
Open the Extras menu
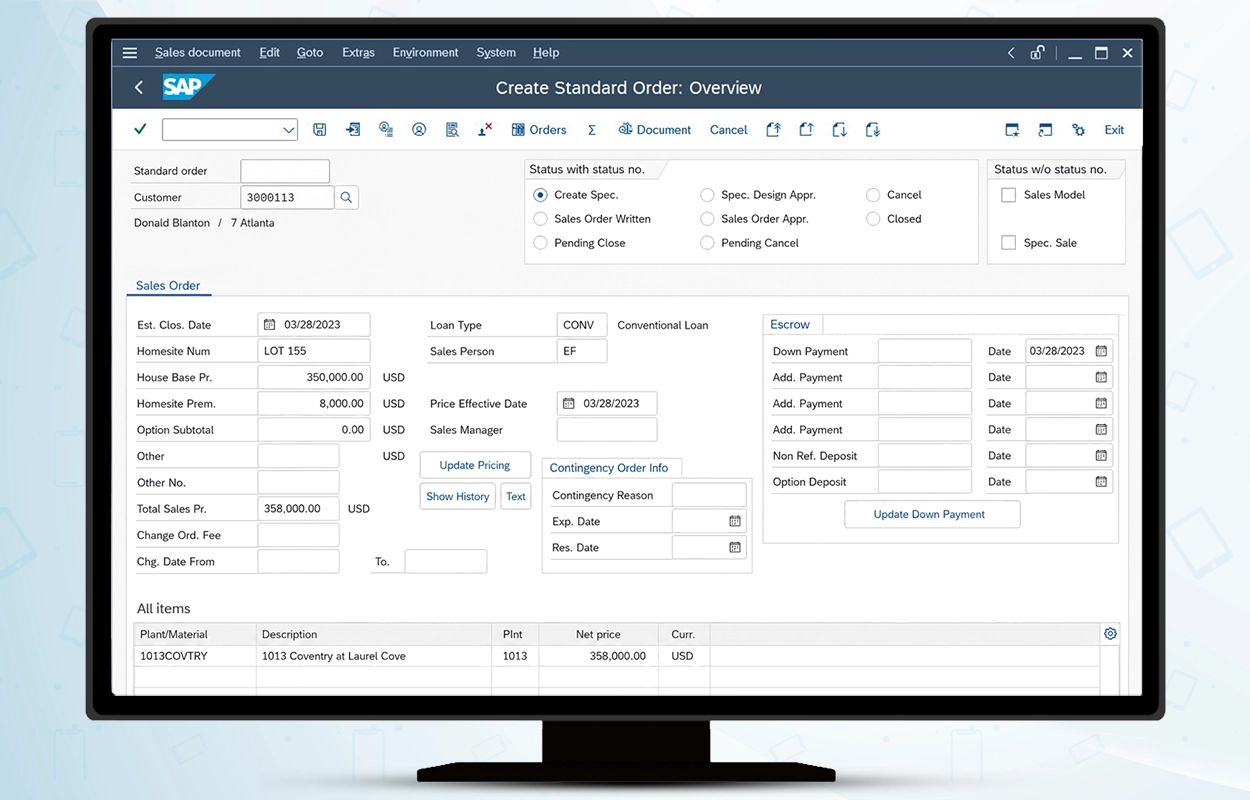pyautogui.click(x=358, y=53)
